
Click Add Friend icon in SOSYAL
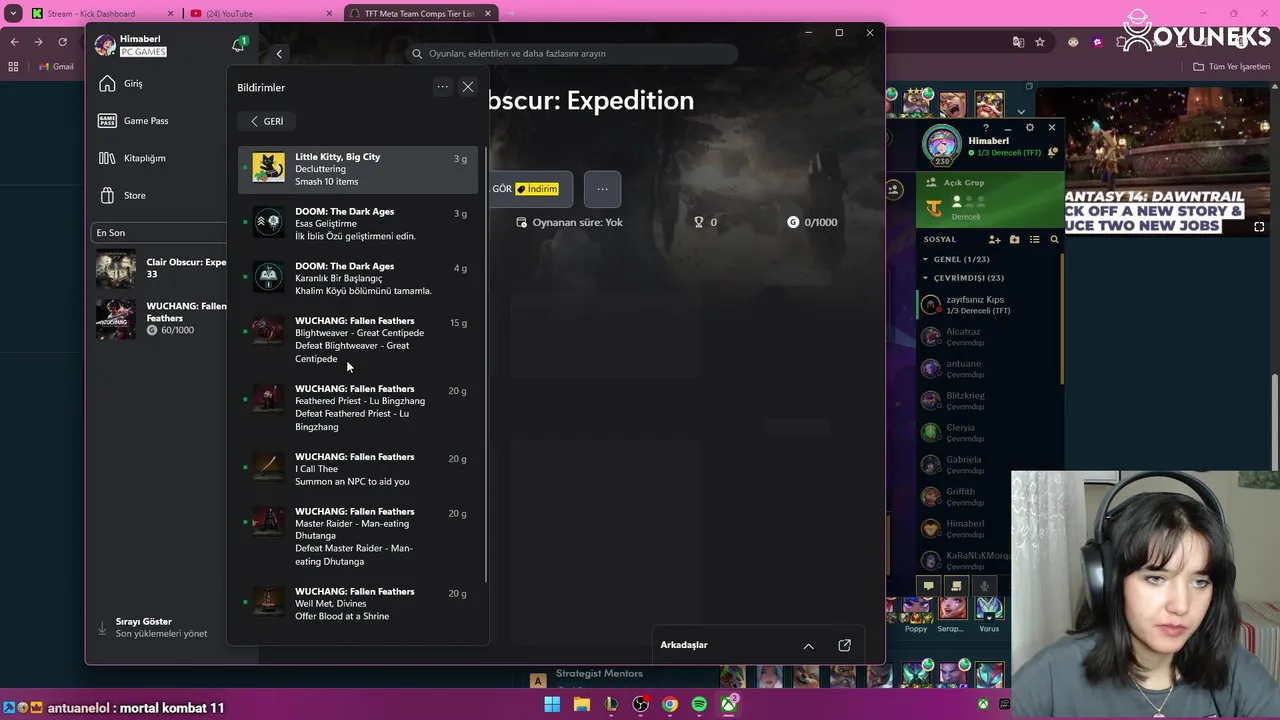tap(994, 240)
